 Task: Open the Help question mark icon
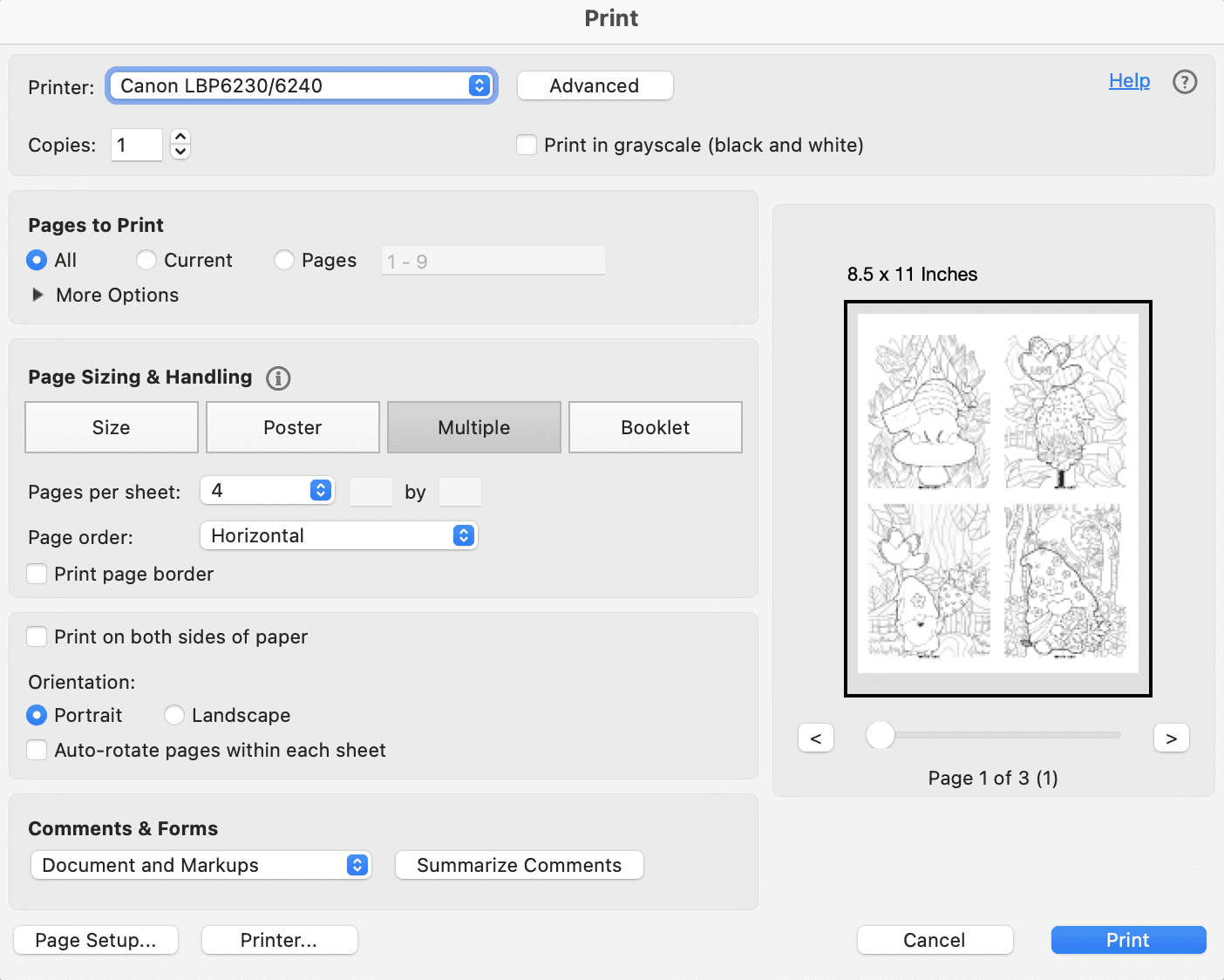(x=1185, y=82)
